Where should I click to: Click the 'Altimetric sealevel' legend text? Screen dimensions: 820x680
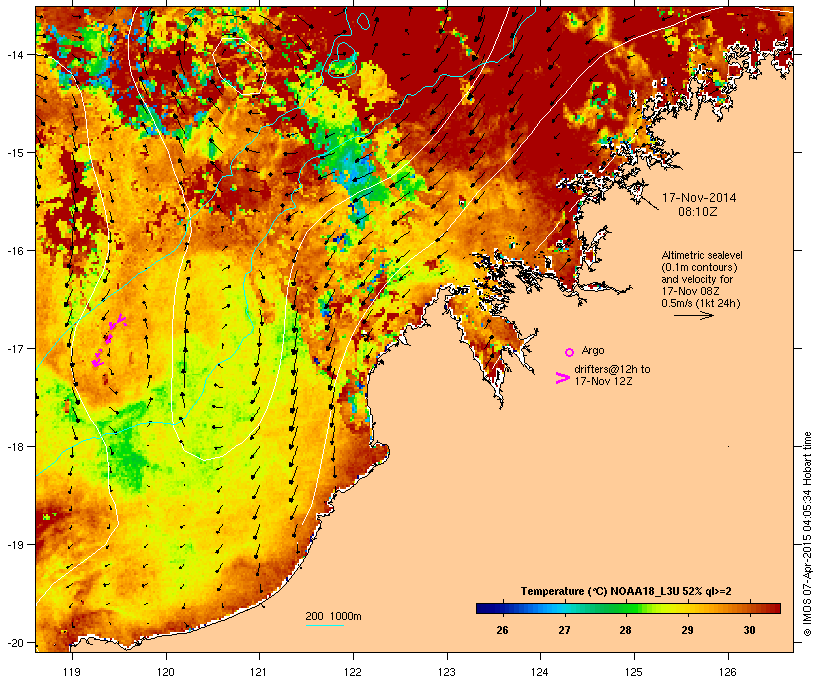(x=702, y=255)
